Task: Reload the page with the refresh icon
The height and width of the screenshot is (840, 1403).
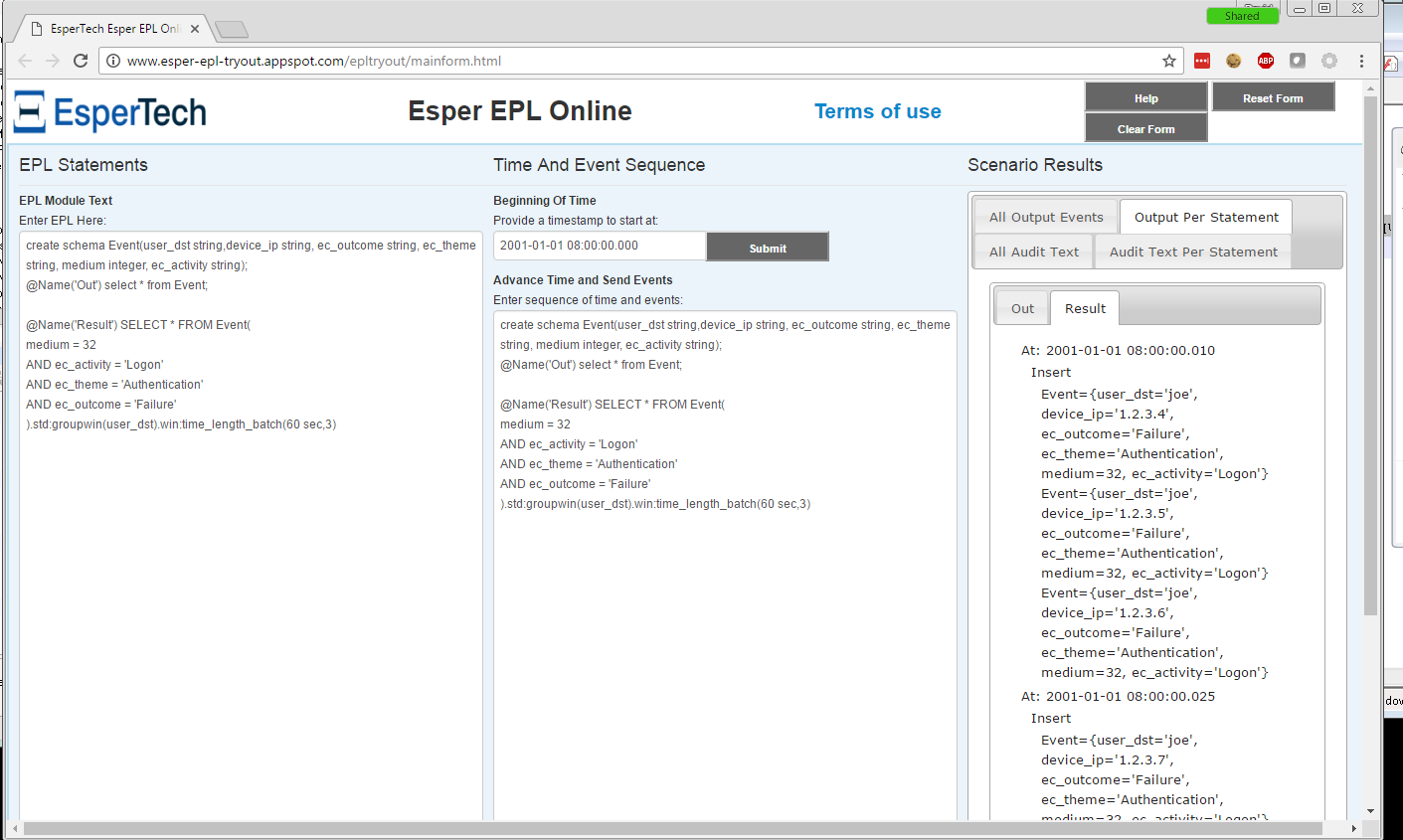Action: tap(81, 61)
